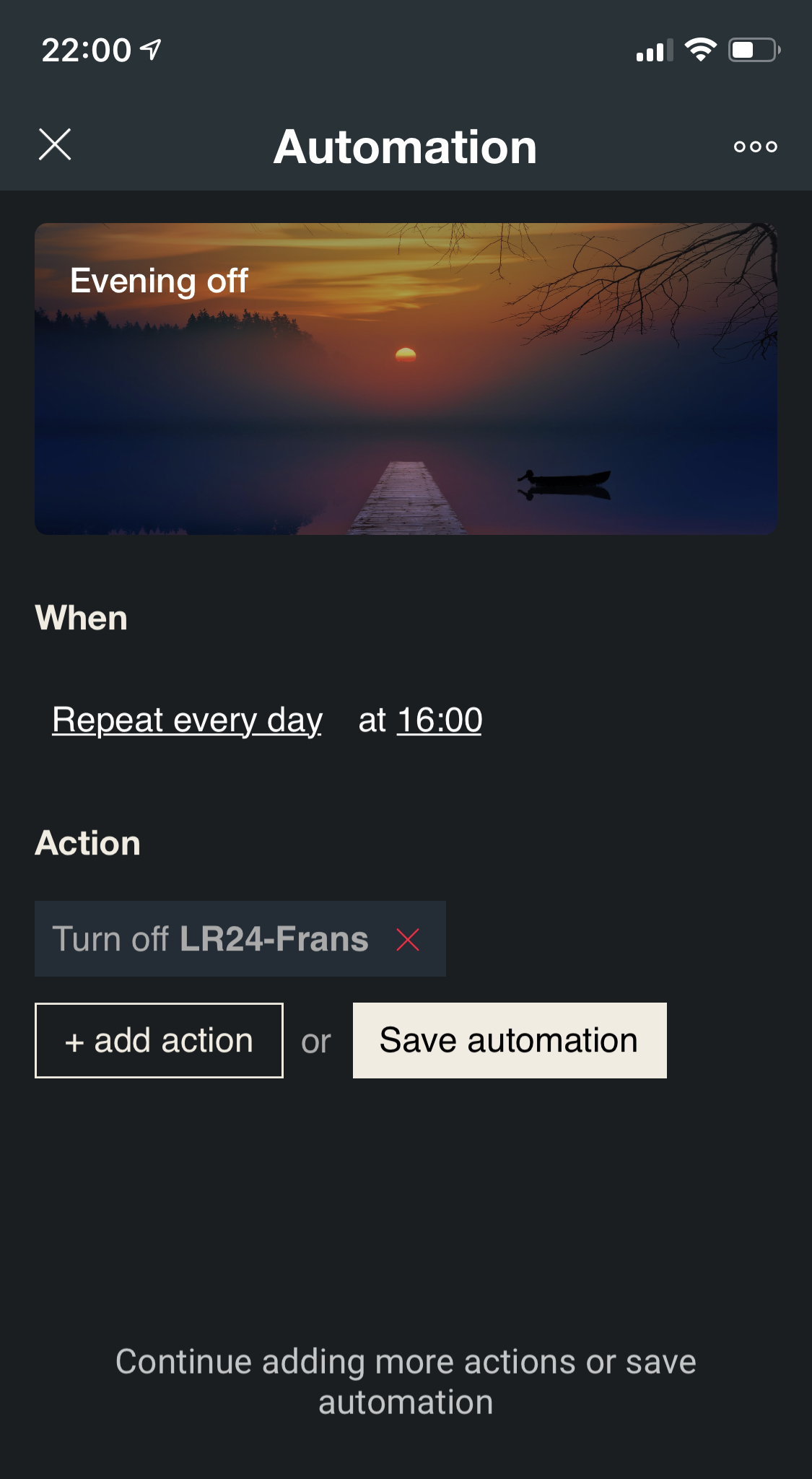Tap the When section heading

pyautogui.click(x=82, y=618)
